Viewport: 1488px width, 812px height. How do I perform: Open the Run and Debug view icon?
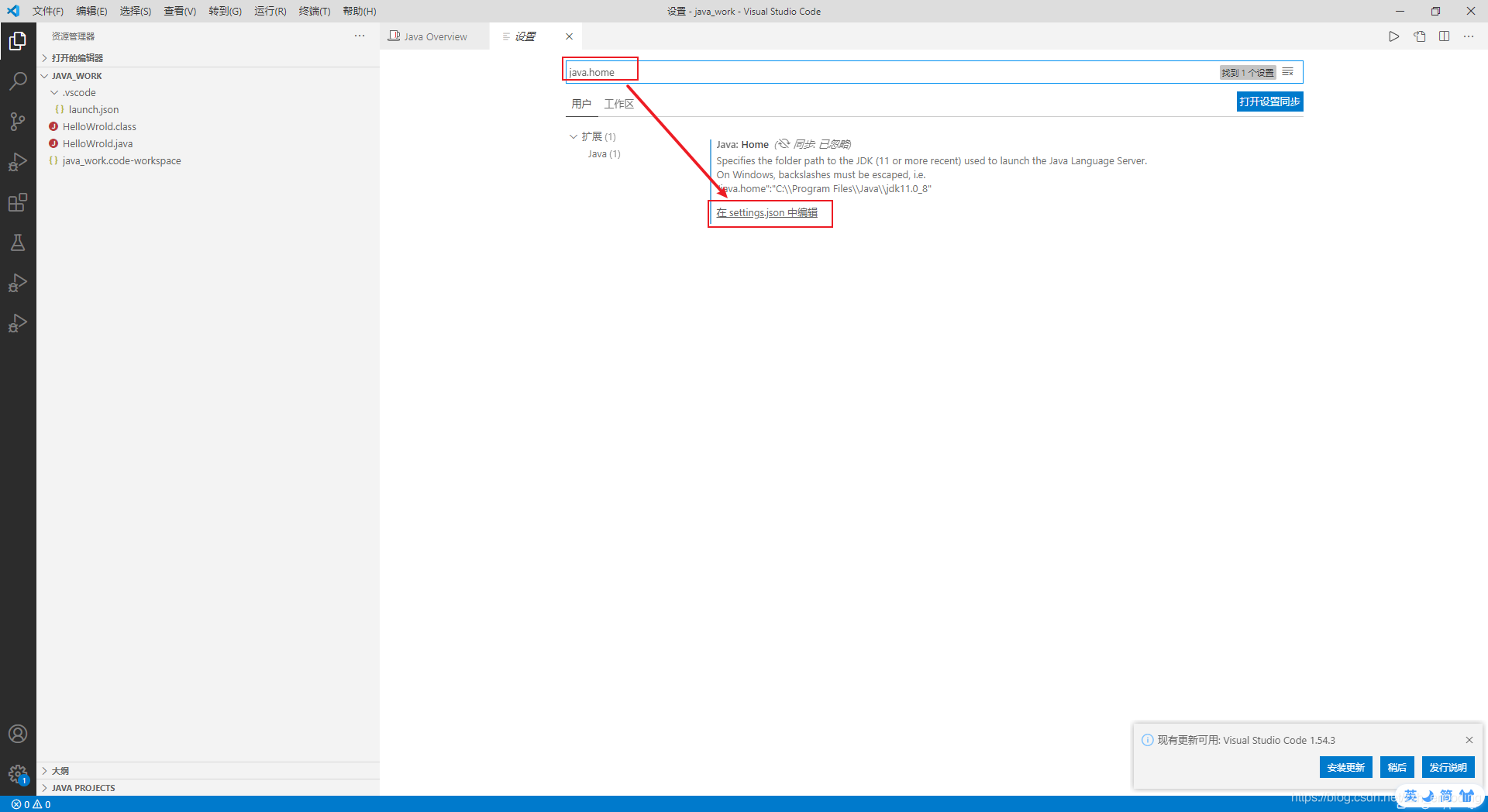pyautogui.click(x=18, y=162)
